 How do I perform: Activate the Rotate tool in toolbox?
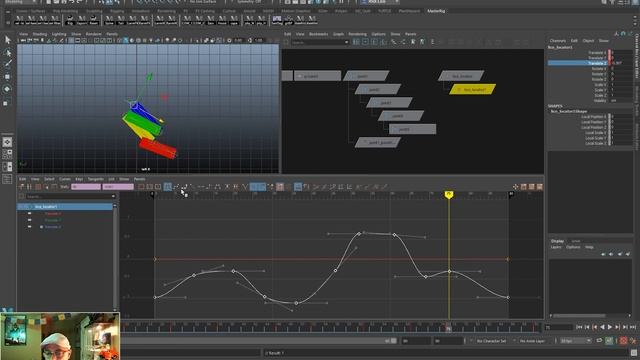7,89
